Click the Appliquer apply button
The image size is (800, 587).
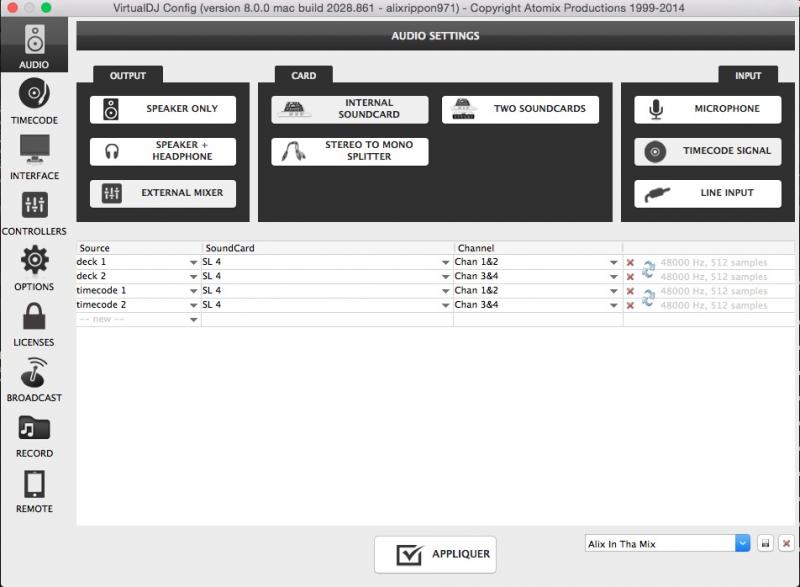tap(435, 554)
